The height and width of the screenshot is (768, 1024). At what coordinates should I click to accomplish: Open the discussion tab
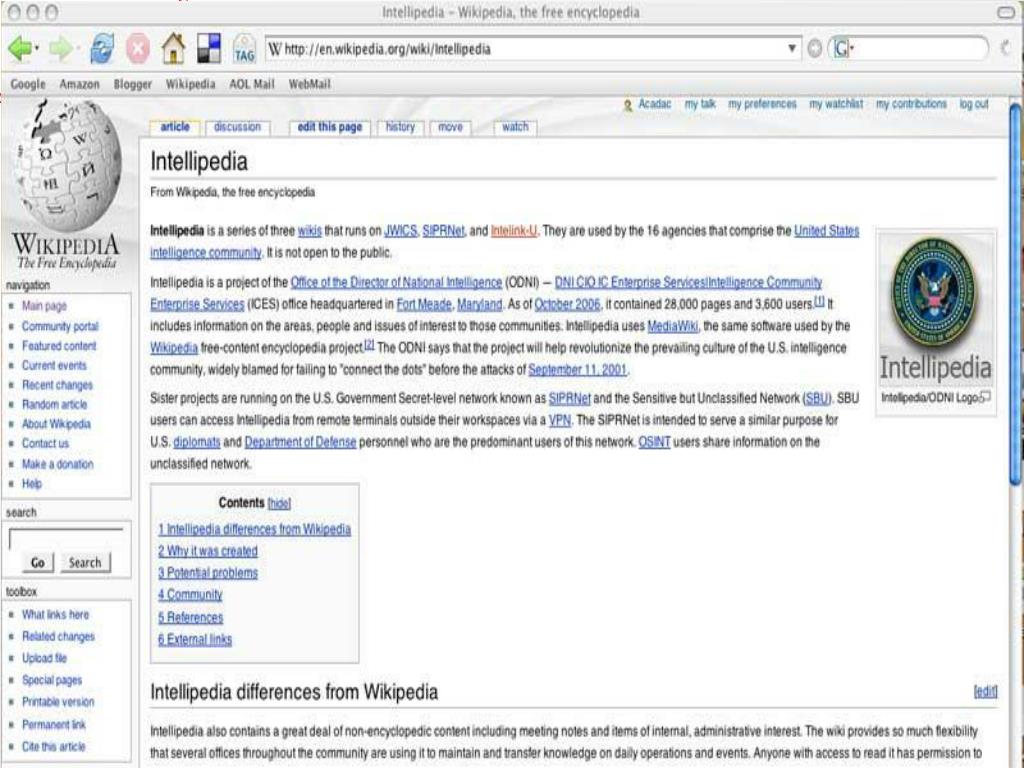237,127
